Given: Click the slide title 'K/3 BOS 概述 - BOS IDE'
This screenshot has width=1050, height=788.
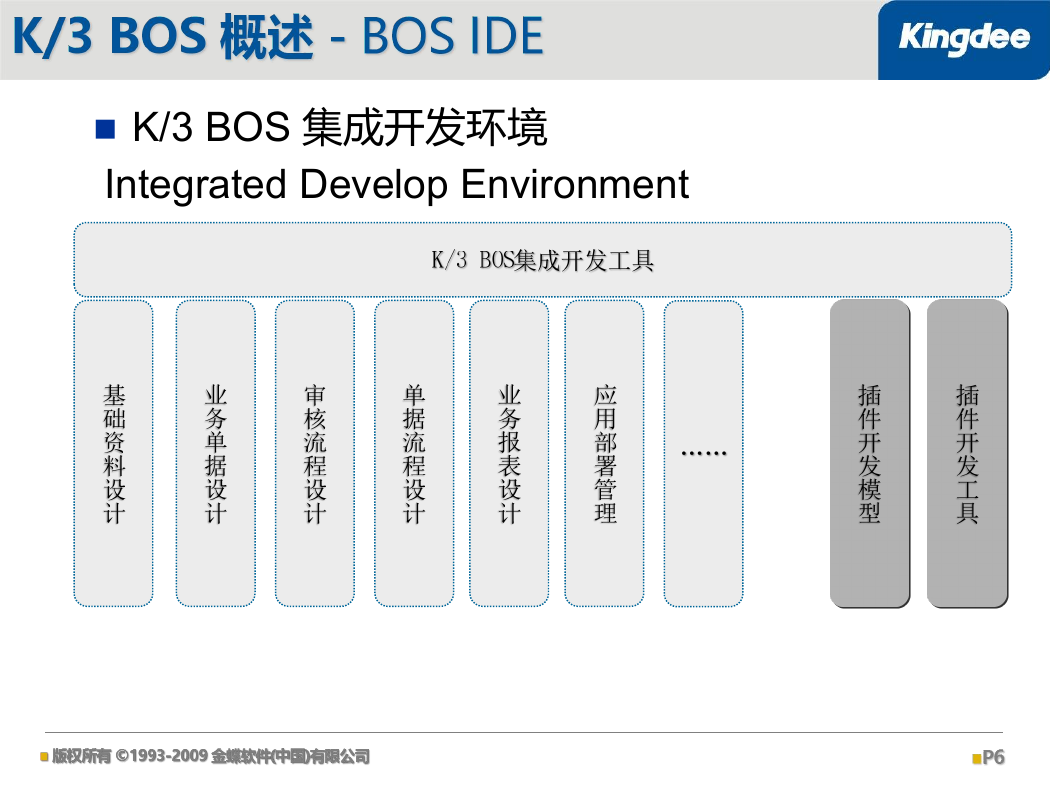Looking at the screenshot, I should point(278,36).
